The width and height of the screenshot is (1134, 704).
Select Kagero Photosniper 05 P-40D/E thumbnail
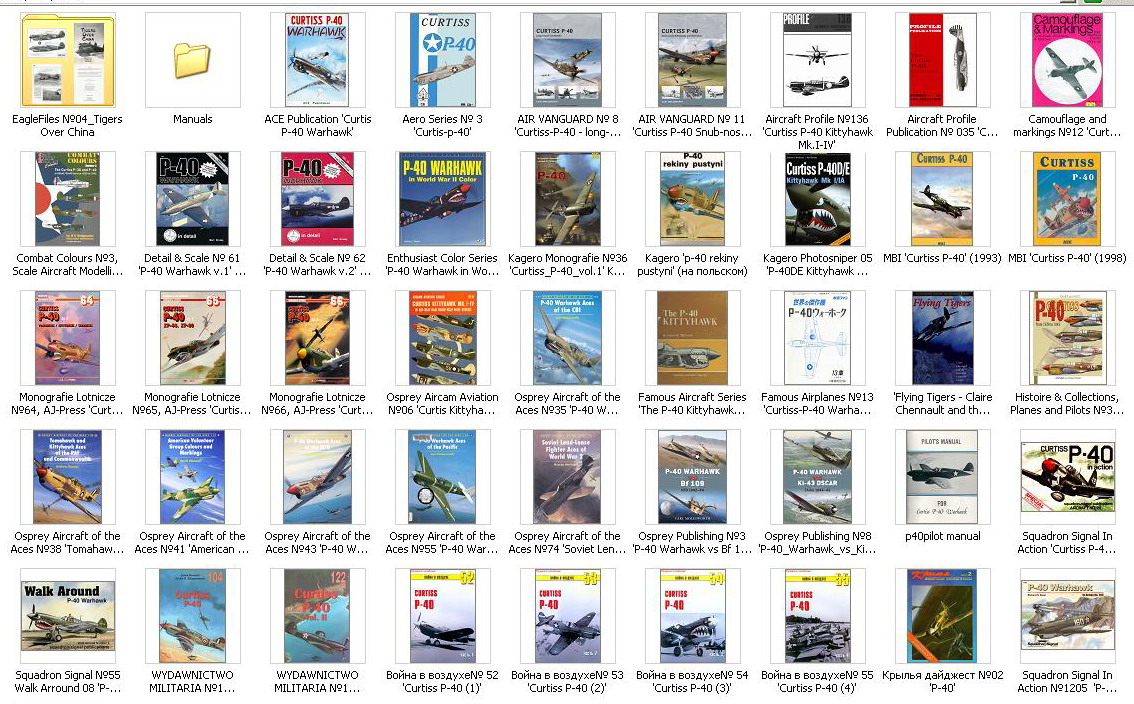pyautogui.click(x=816, y=199)
